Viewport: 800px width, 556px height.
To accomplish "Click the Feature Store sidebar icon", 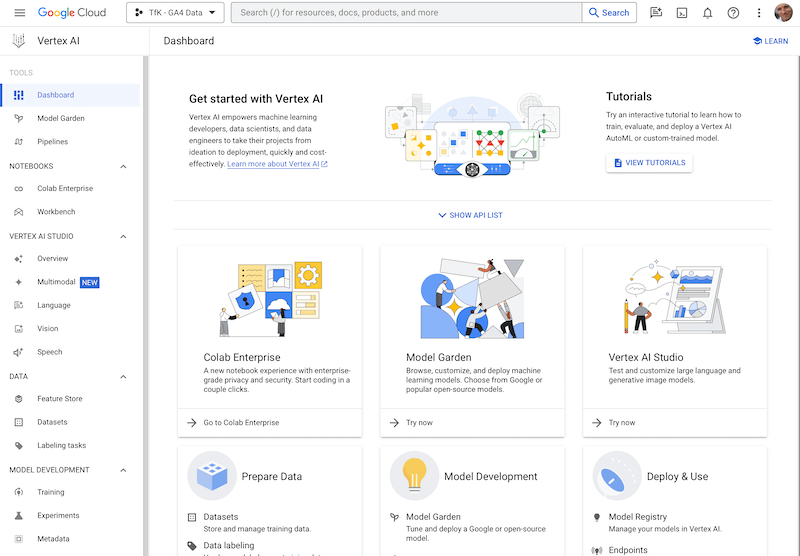I will pos(19,399).
